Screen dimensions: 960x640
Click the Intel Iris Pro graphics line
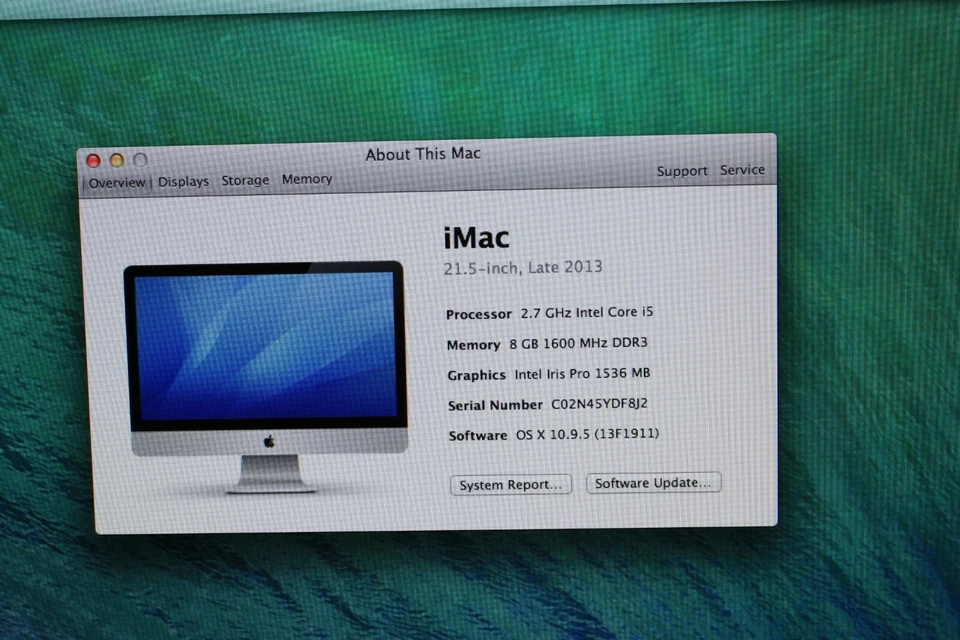[x=581, y=374]
